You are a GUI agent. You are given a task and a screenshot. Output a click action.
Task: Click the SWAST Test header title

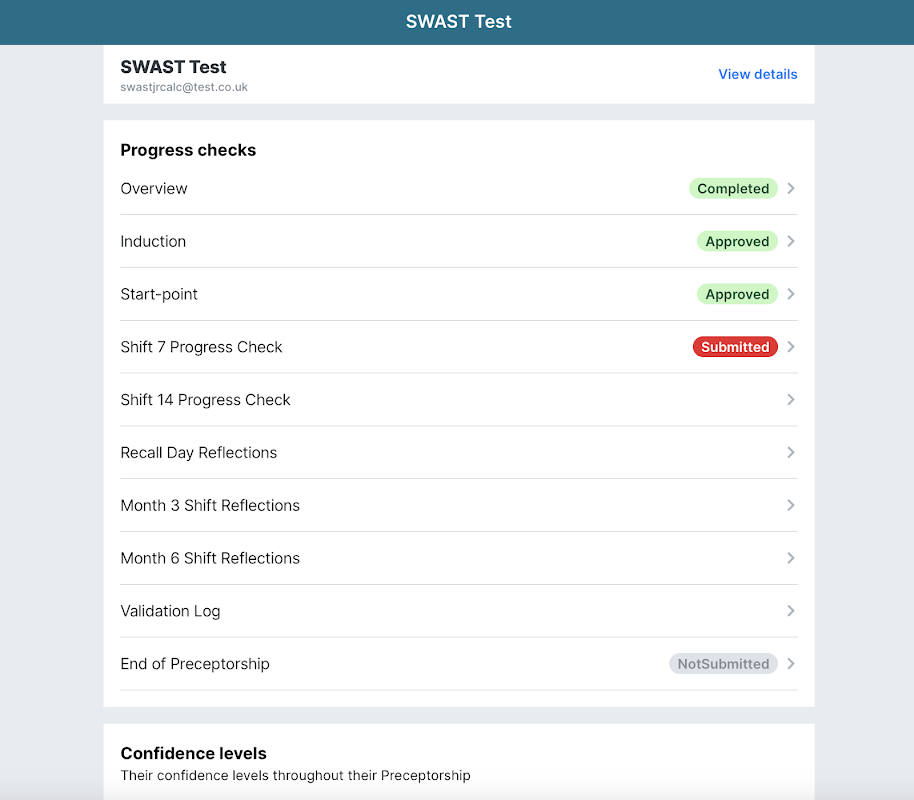[458, 22]
